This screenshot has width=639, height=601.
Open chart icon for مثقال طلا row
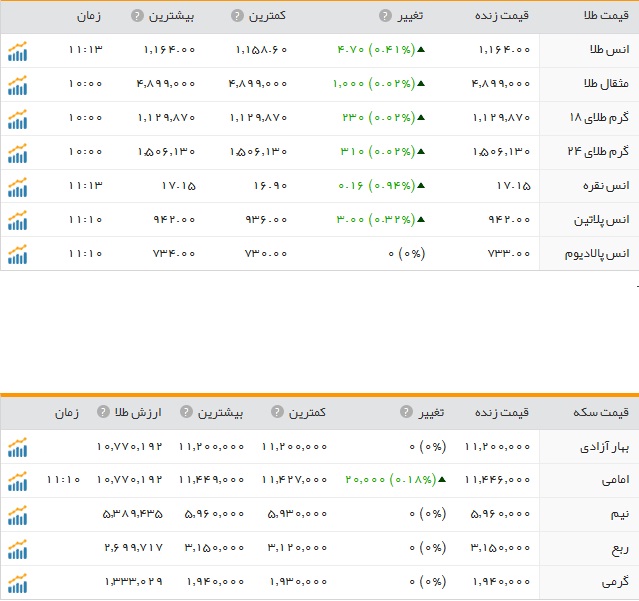[18, 85]
